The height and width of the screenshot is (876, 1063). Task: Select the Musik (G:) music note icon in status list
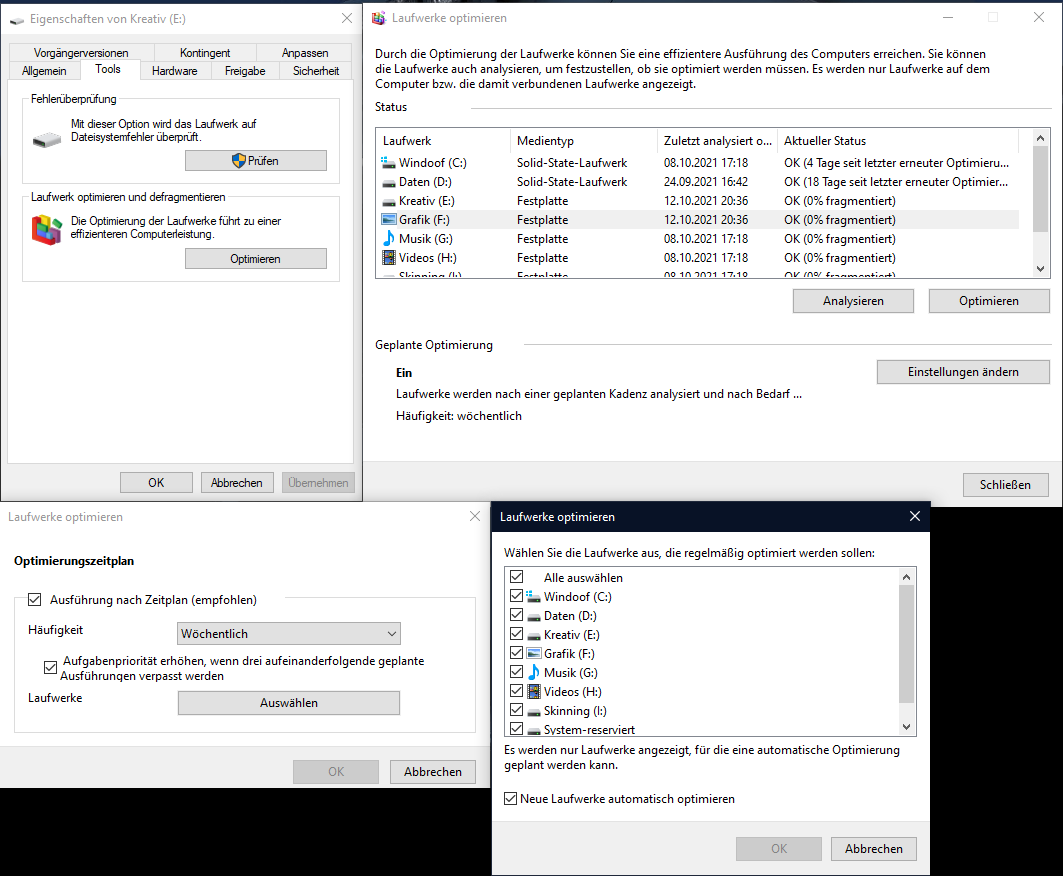389,239
